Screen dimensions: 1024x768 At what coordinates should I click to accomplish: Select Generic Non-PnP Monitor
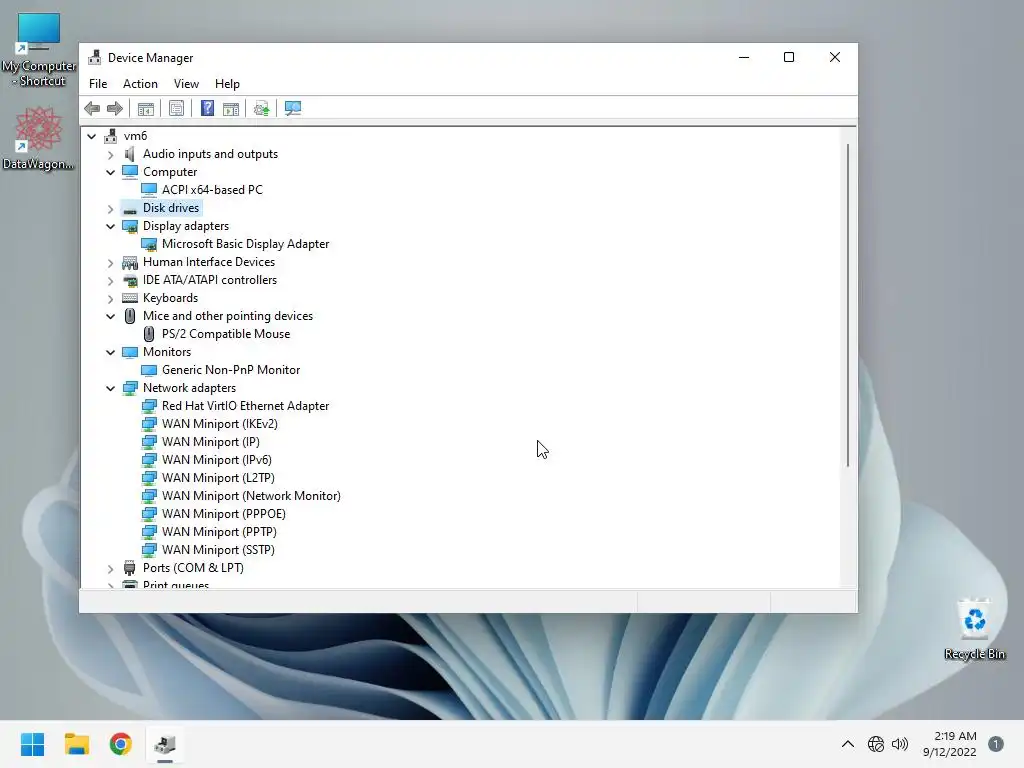tap(231, 370)
